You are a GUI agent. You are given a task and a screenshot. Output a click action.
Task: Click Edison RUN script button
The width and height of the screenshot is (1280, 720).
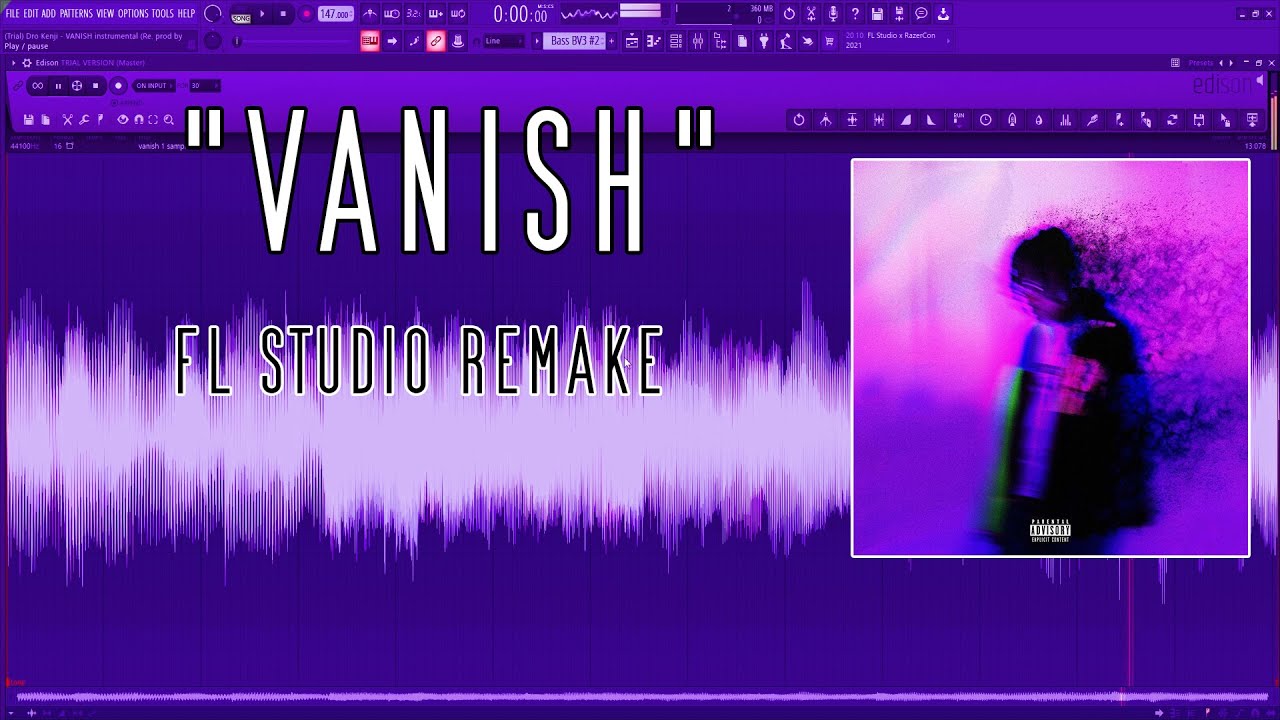click(x=959, y=120)
